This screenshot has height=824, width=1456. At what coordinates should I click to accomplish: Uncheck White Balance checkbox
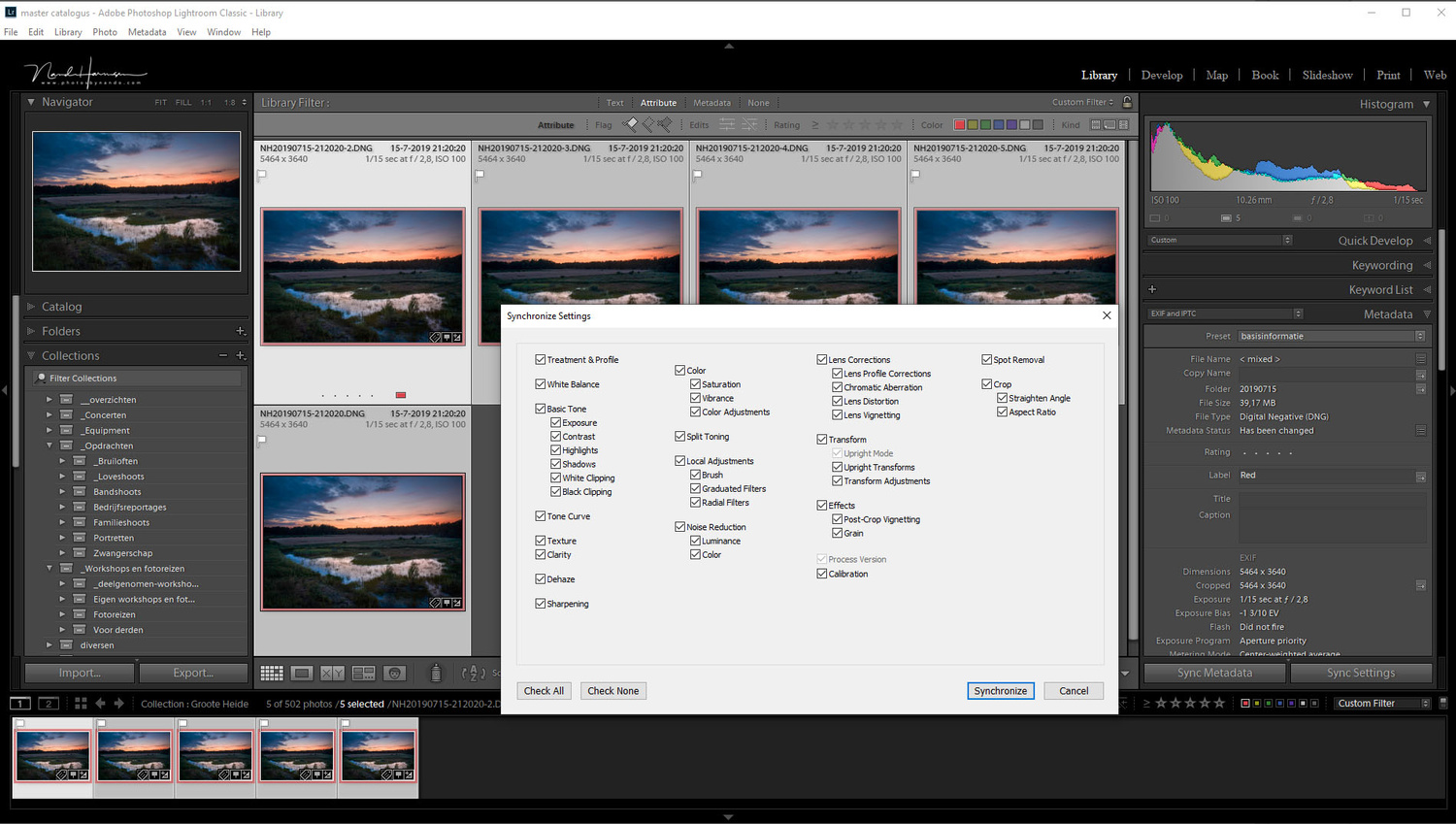(541, 384)
